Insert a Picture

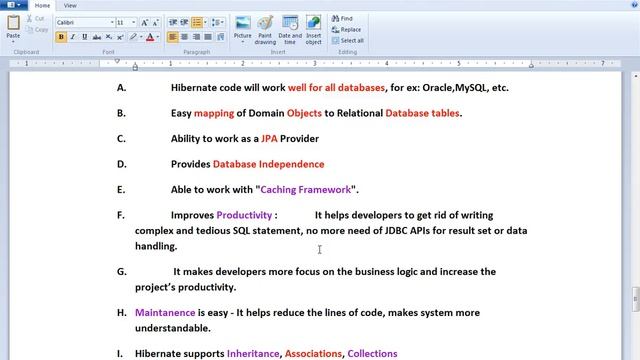[x=242, y=26]
